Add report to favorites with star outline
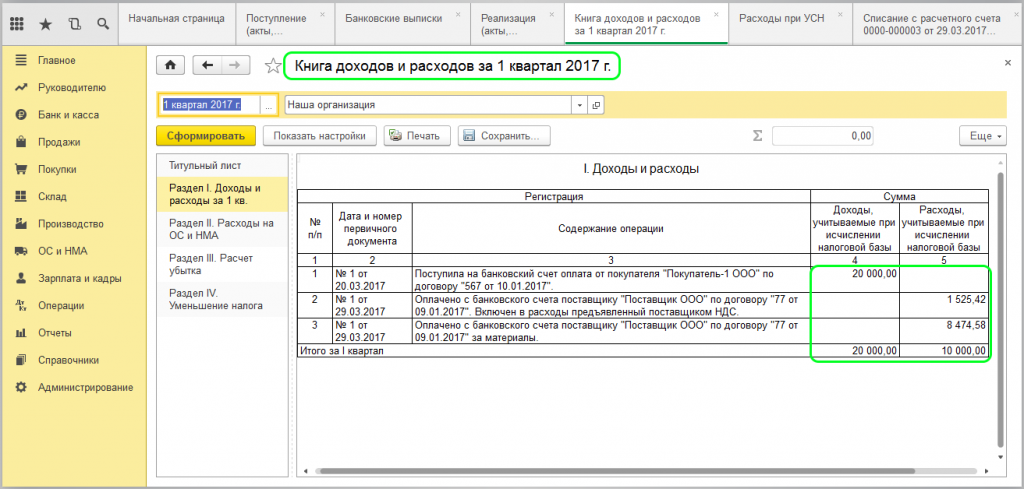The width and height of the screenshot is (1024, 489). 272,66
